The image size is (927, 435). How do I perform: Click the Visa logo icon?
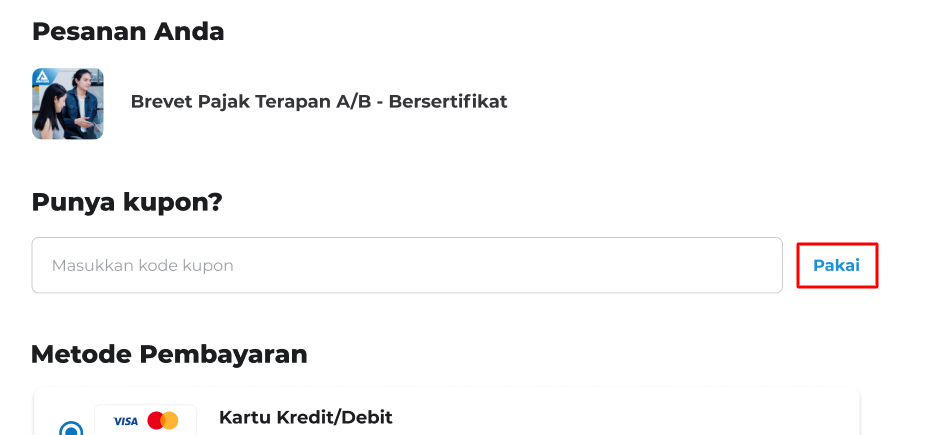[x=125, y=421]
